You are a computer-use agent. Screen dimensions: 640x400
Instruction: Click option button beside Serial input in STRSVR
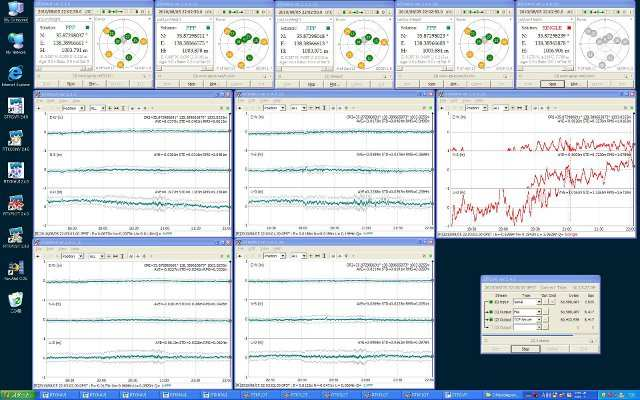pyautogui.click(x=546, y=302)
